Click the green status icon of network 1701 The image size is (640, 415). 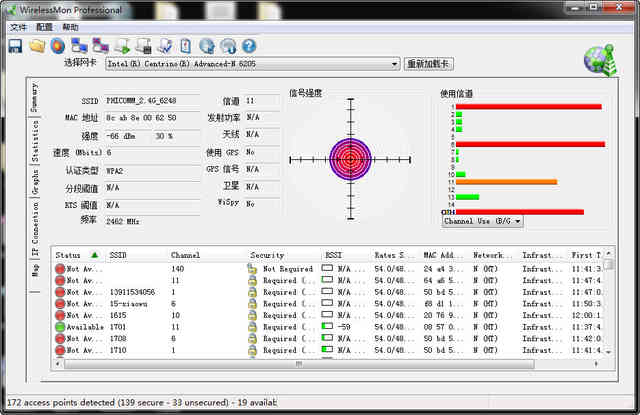pos(60,327)
